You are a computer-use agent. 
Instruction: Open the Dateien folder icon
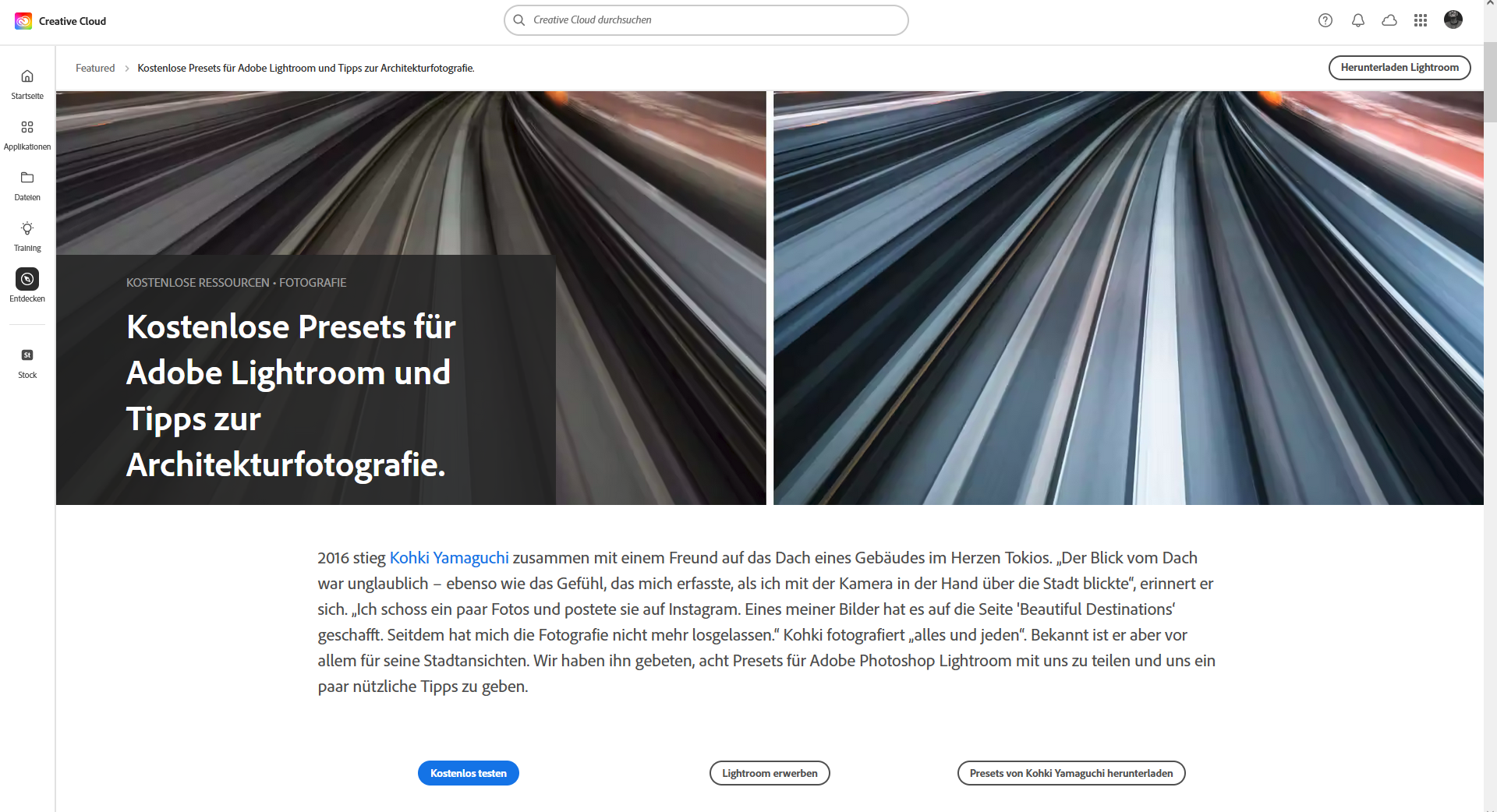coord(27,178)
